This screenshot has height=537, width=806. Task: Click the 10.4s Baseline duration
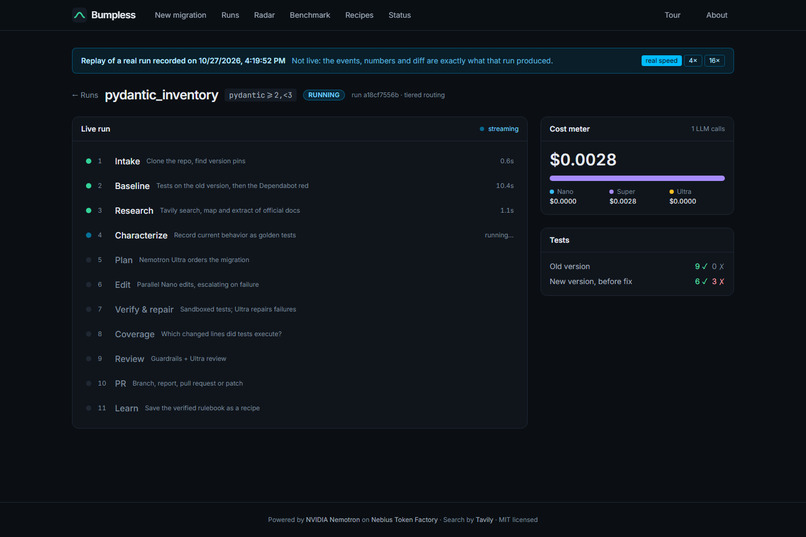504,186
